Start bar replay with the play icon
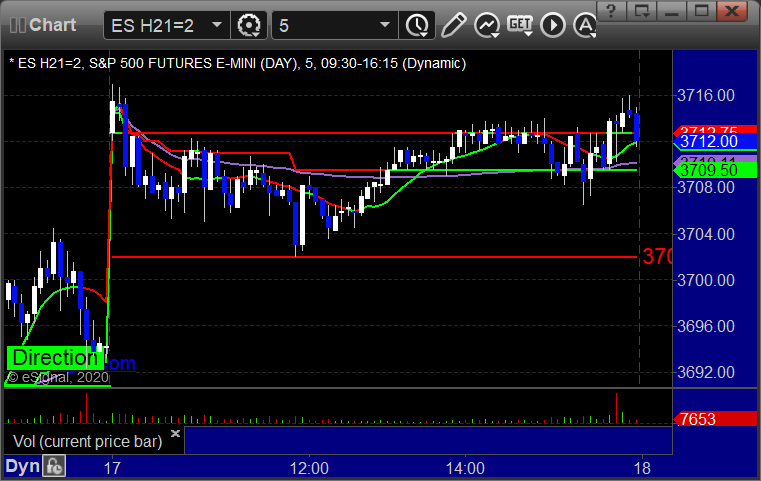The image size is (761, 481). point(553,25)
